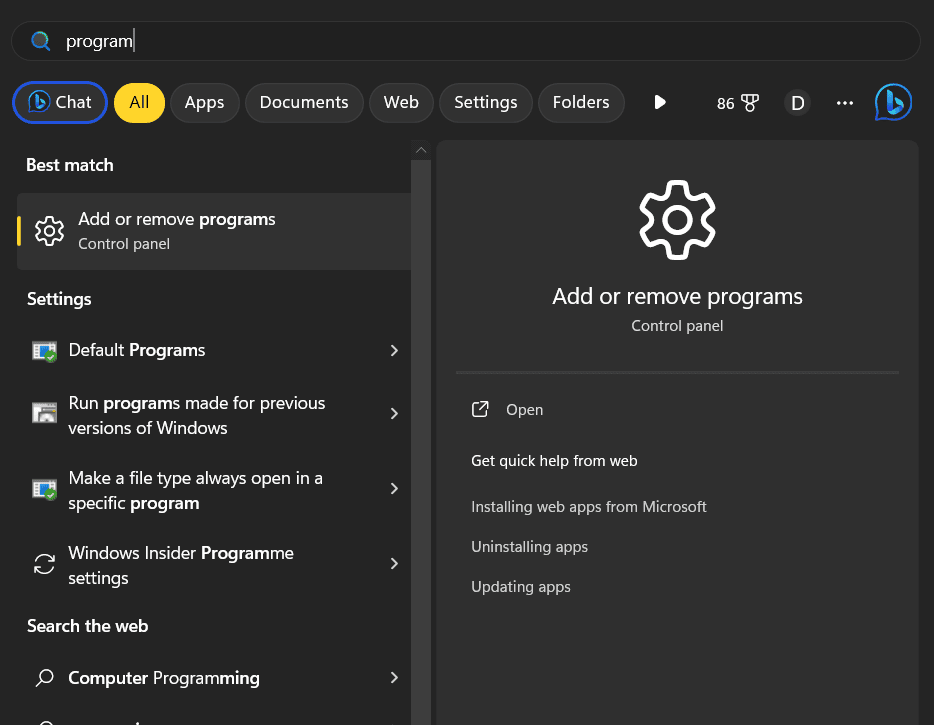The width and height of the screenshot is (934, 725).
Task: Click the Default Programs icon
Action: (x=44, y=351)
